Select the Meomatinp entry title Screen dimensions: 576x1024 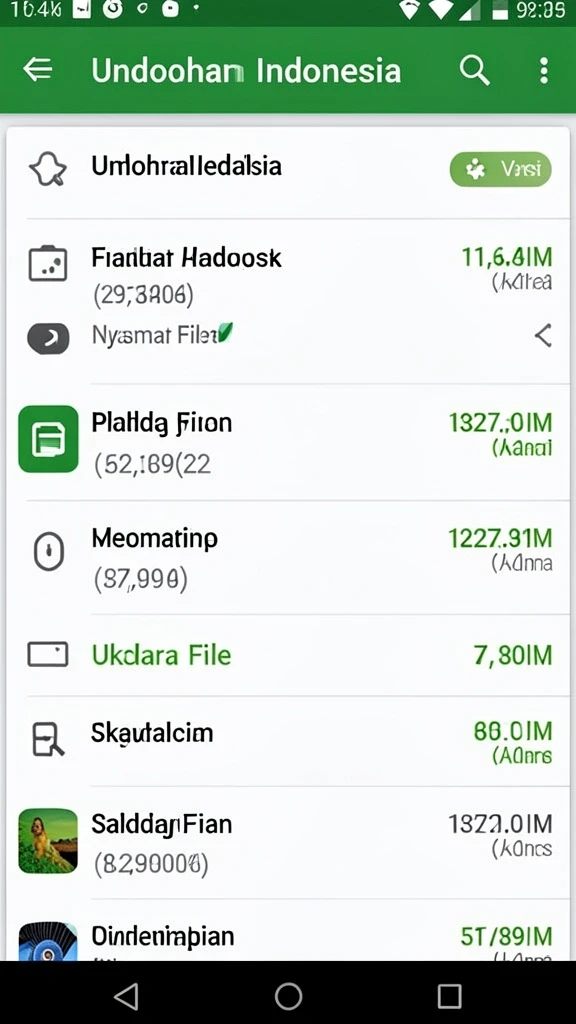tap(155, 539)
